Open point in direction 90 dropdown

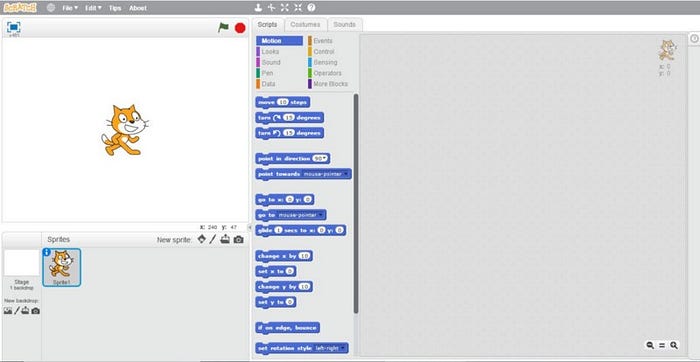click(x=325, y=158)
